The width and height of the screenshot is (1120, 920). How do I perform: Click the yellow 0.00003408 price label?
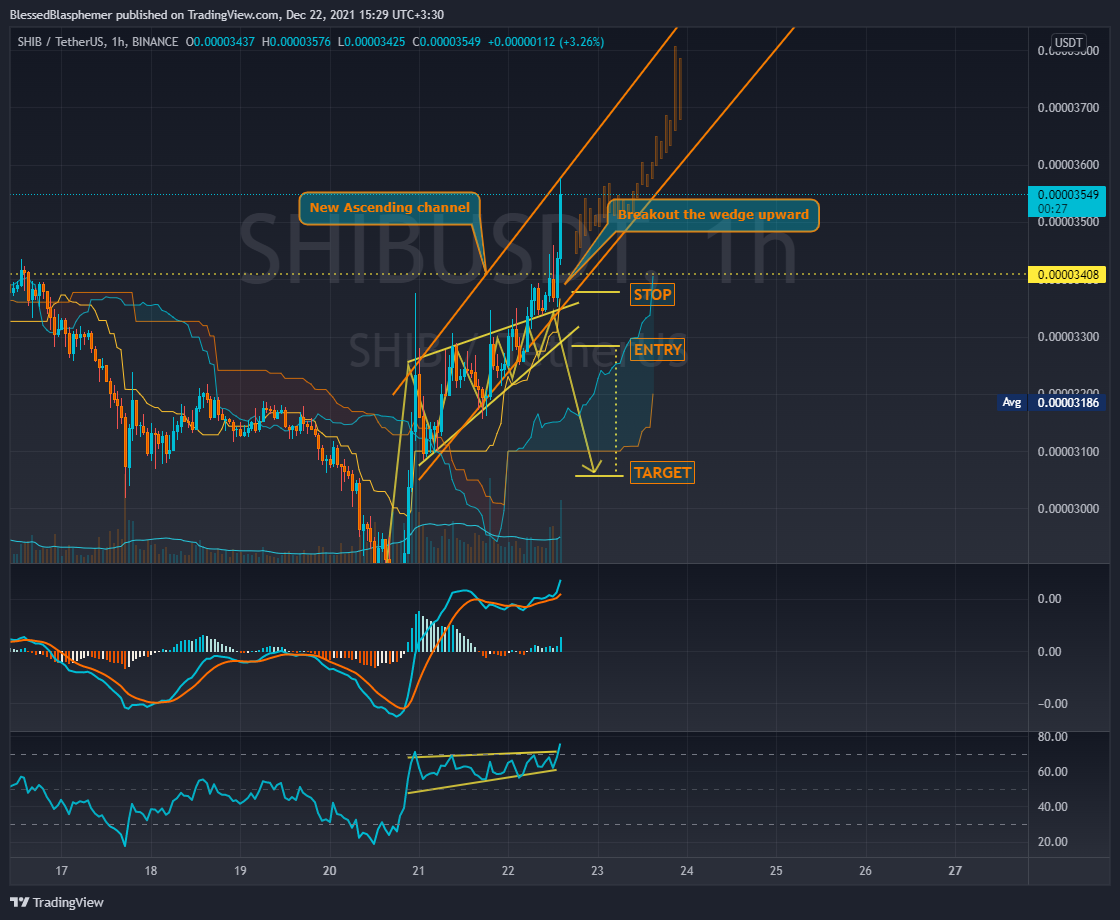tap(1067, 274)
